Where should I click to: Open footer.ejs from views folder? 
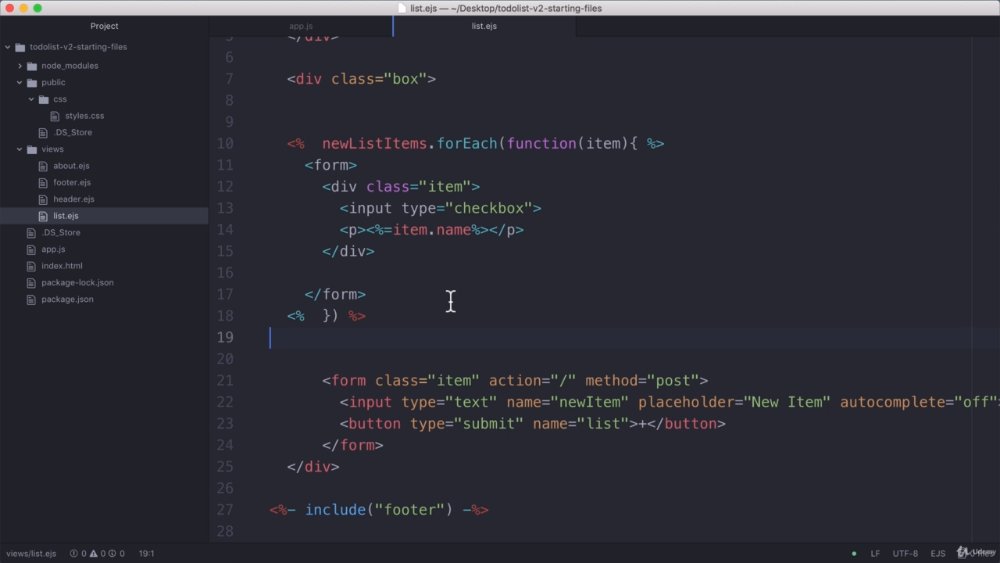71,182
